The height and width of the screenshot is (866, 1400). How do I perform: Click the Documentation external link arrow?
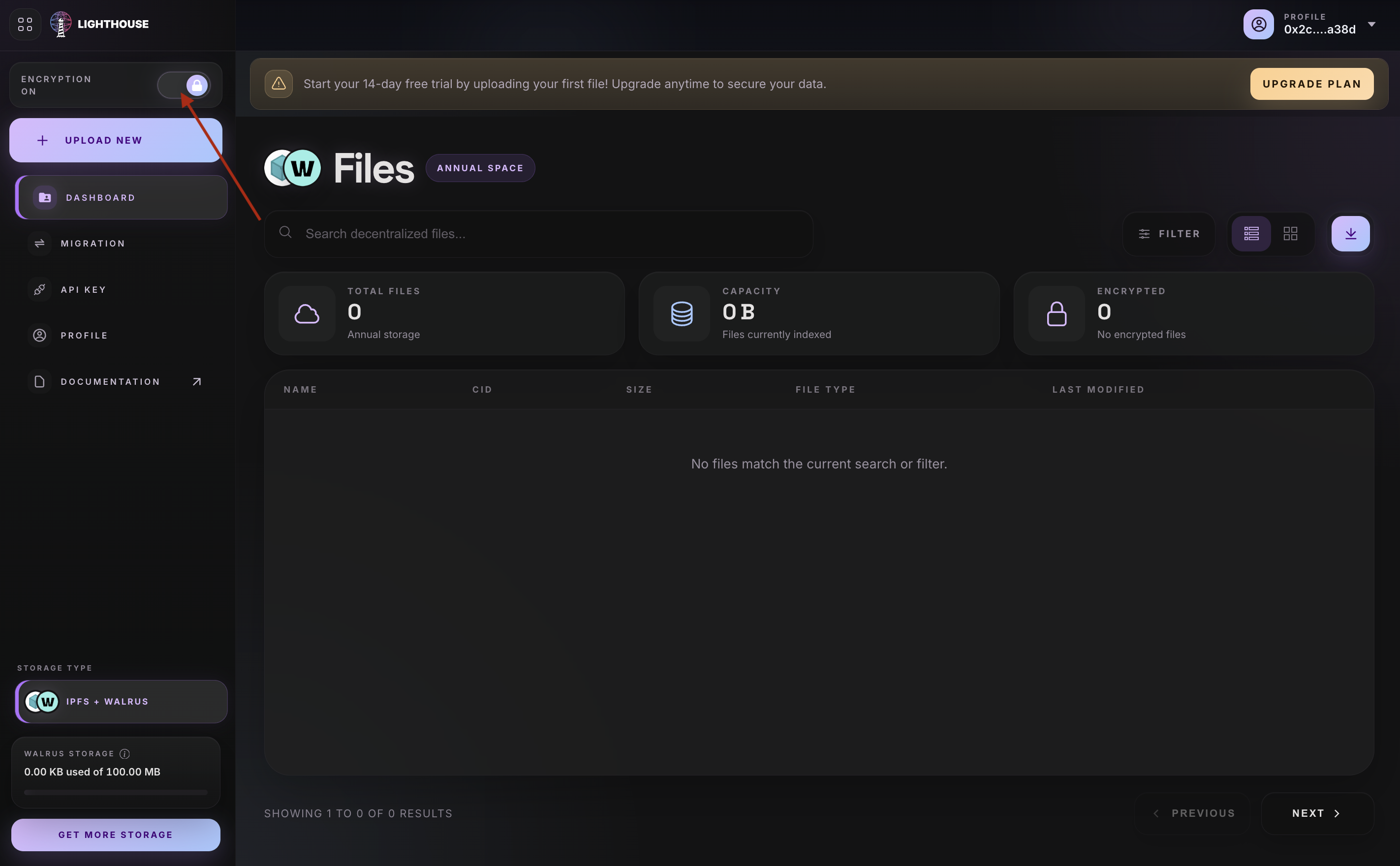point(196,381)
